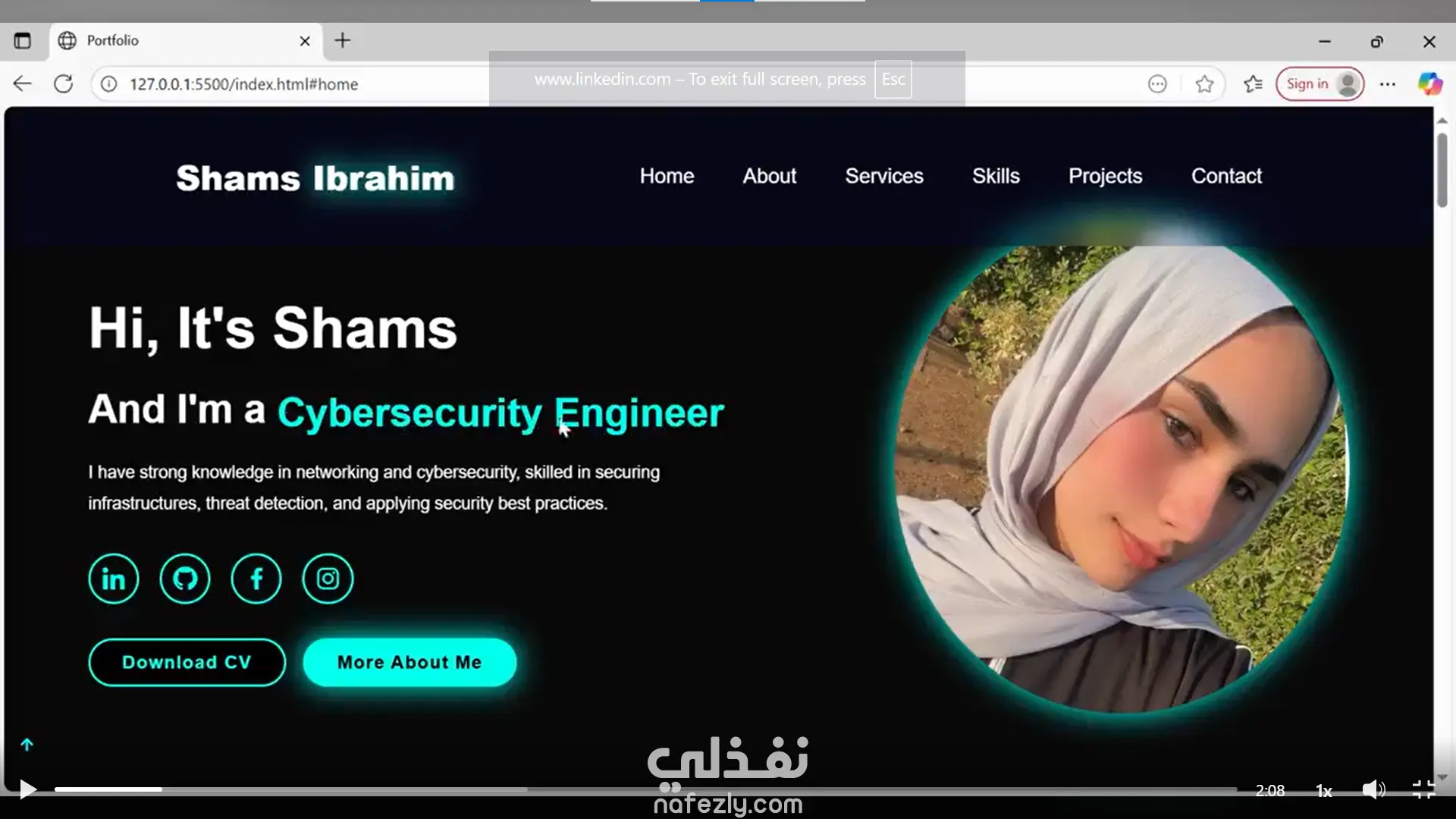Open the favorites list icon
Viewport: 1456px width, 819px height.
point(1253,83)
